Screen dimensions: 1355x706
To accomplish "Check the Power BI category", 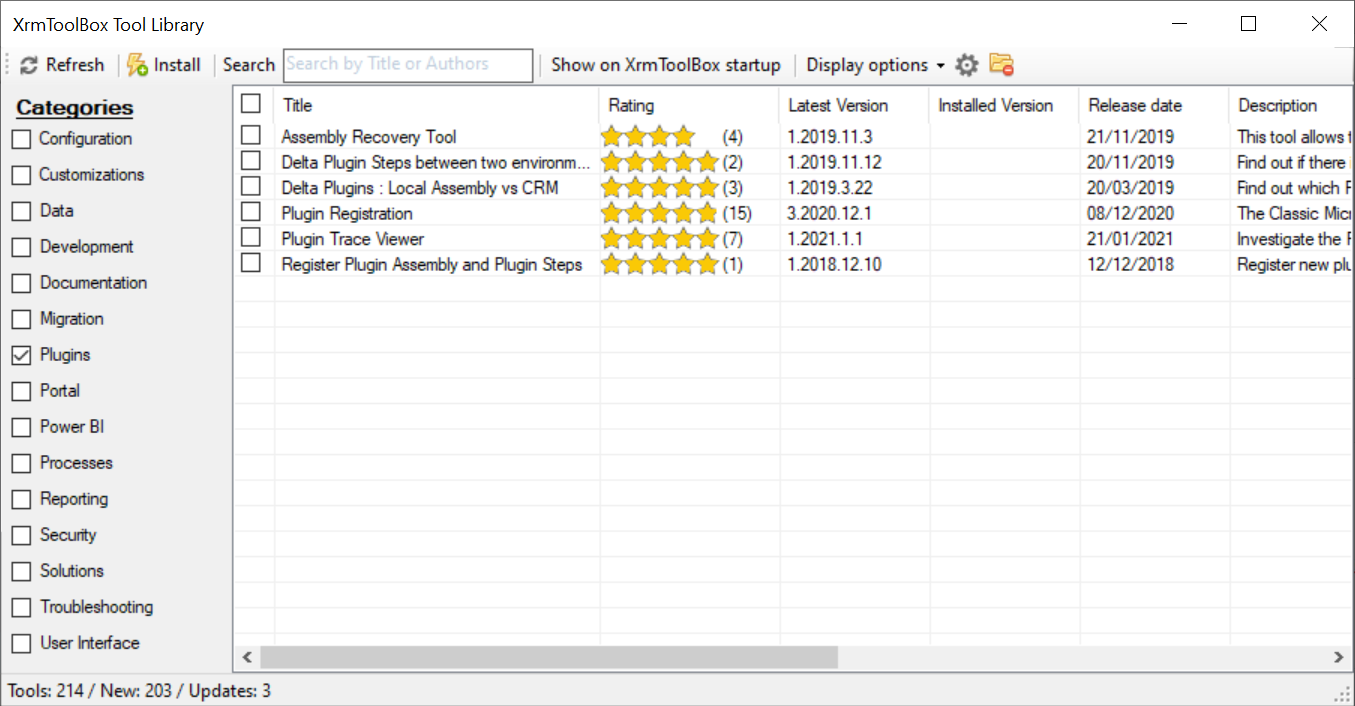I will point(21,427).
